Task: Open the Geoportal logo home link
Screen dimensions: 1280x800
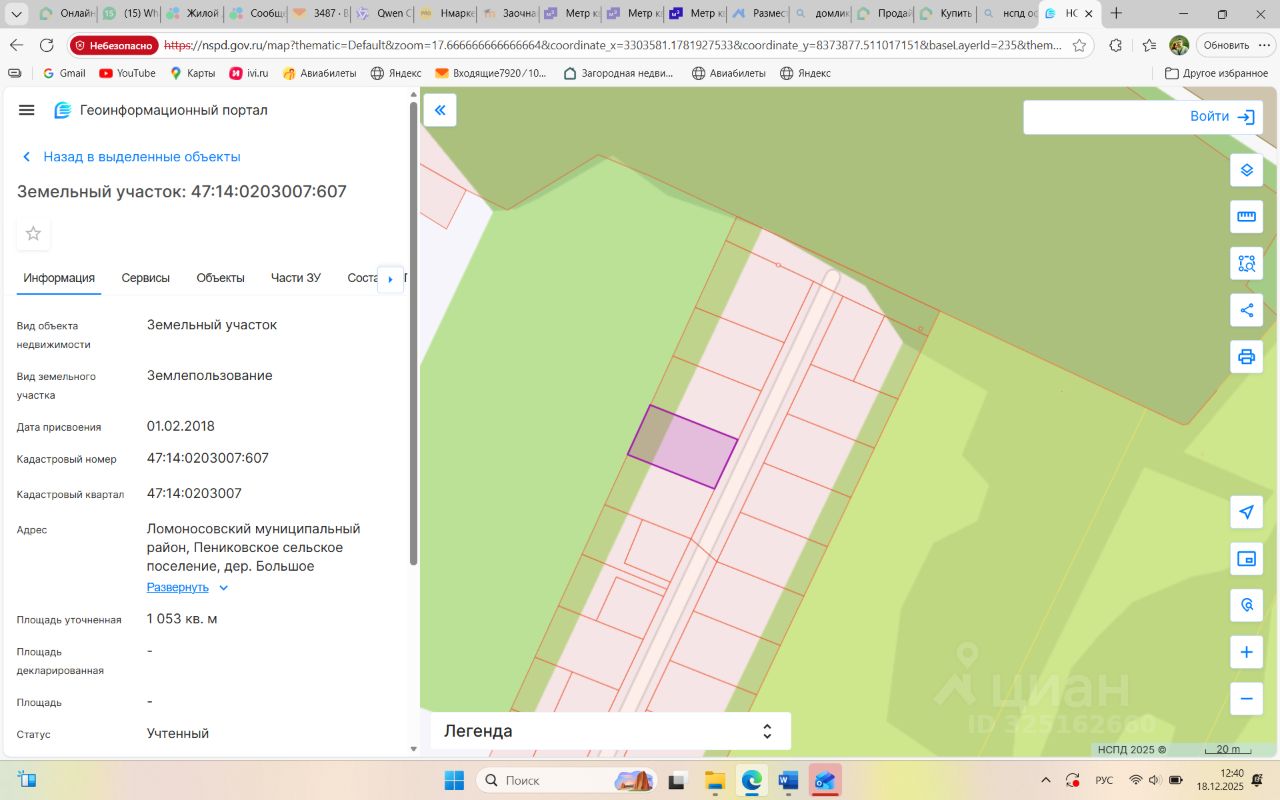Action: click(x=161, y=110)
